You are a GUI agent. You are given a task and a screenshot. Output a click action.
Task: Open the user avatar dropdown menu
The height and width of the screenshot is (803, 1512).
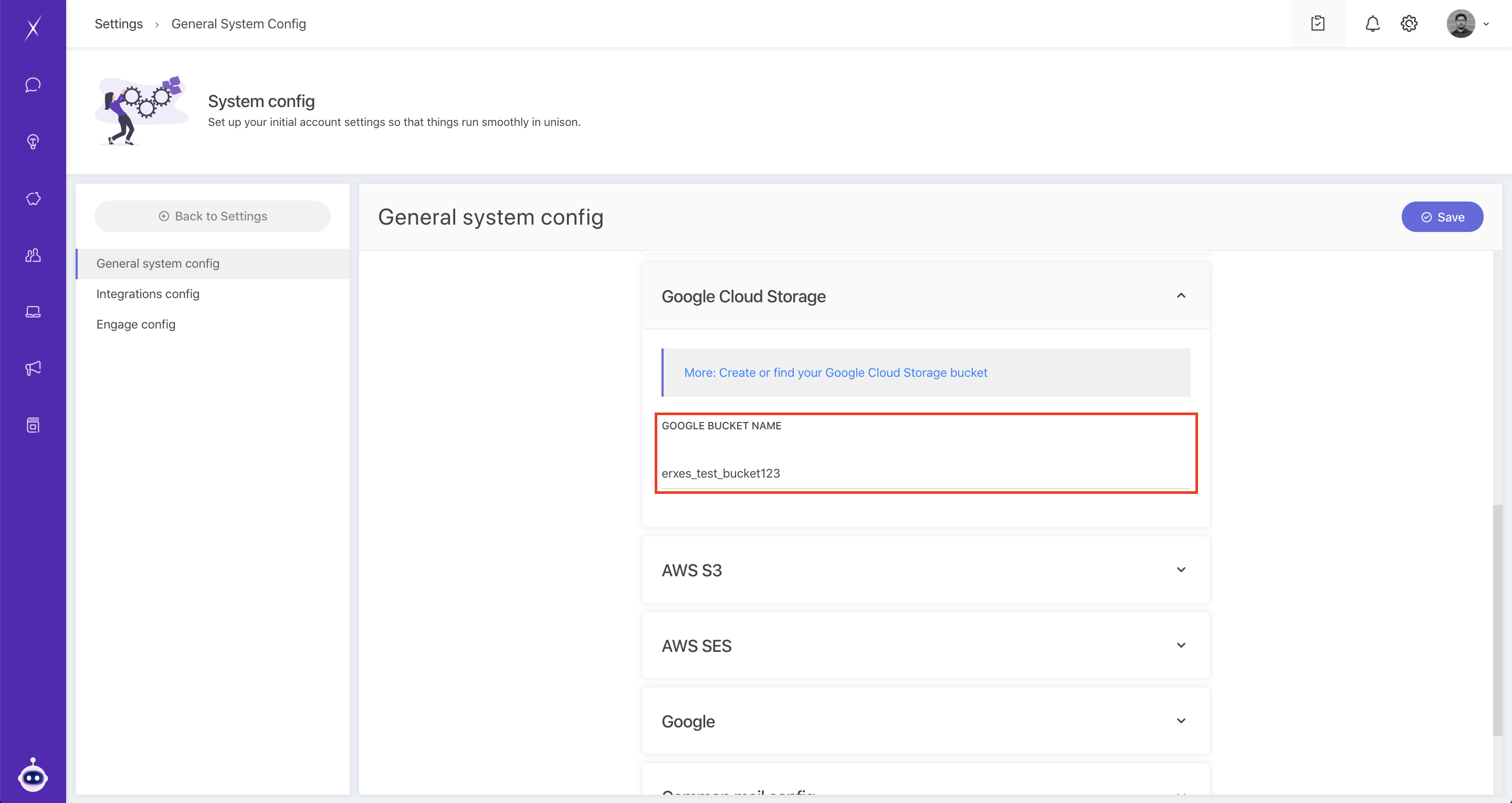(x=1467, y=24)
